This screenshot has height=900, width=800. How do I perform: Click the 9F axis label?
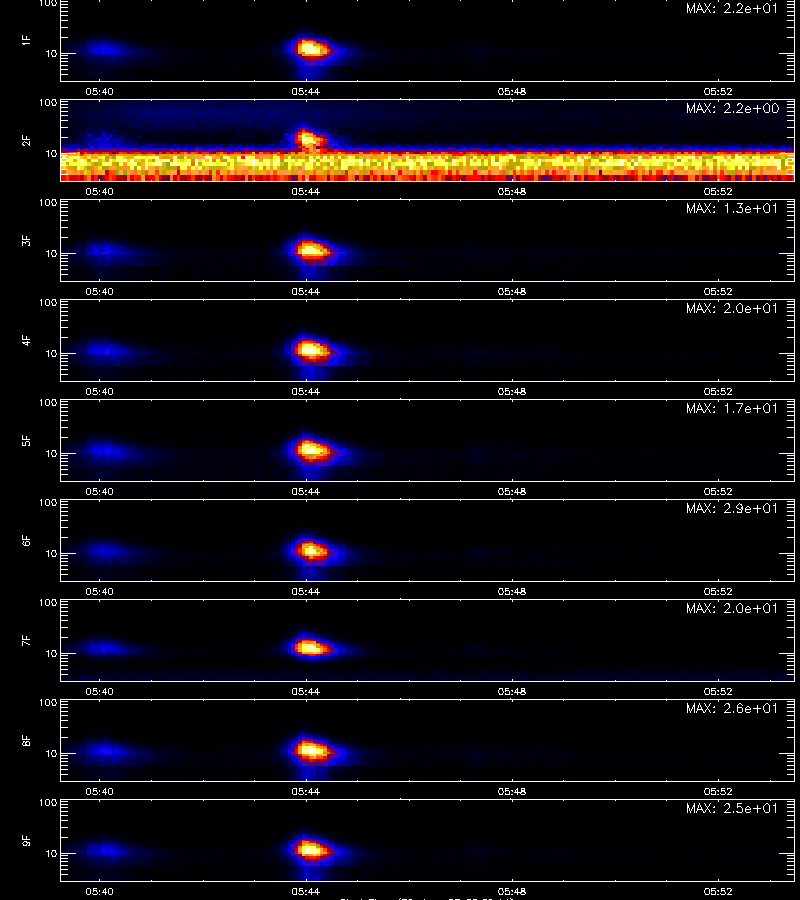(x=26, y=840)
